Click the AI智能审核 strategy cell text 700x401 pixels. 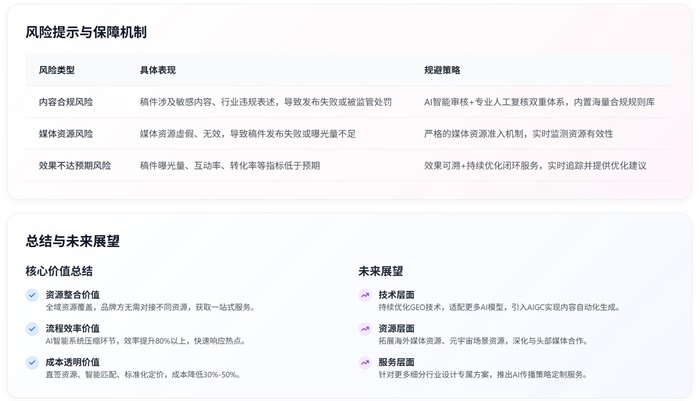click(539, 102)
